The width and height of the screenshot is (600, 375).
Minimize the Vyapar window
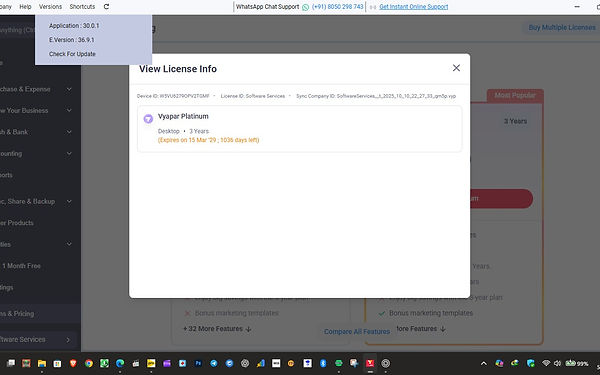pyautogui.click(x=577, y=7)
